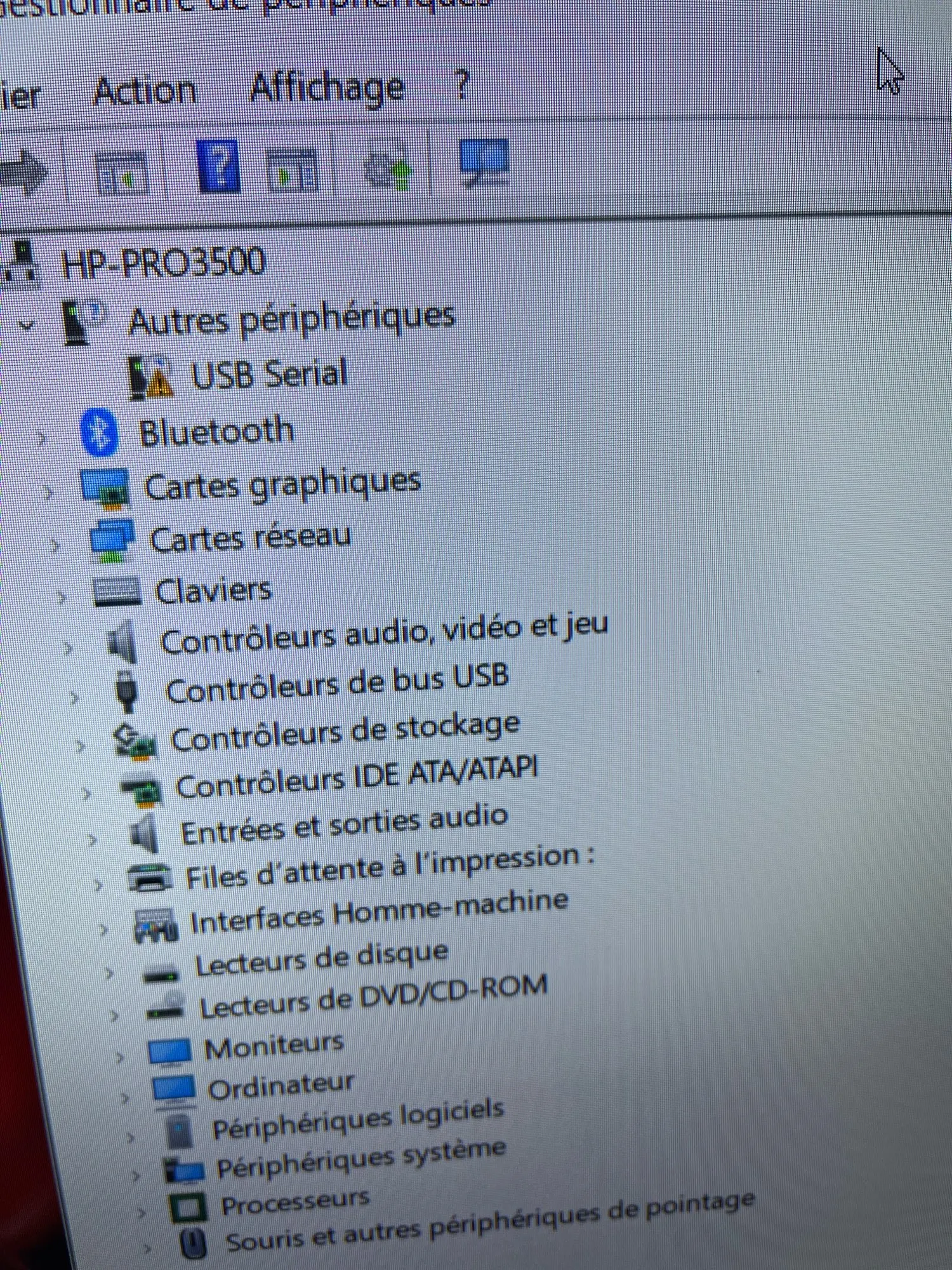Viewport: 952px width, 1270px height.
Task: Click the Périphériques logiciels icon
Action: click(179, 1130)
